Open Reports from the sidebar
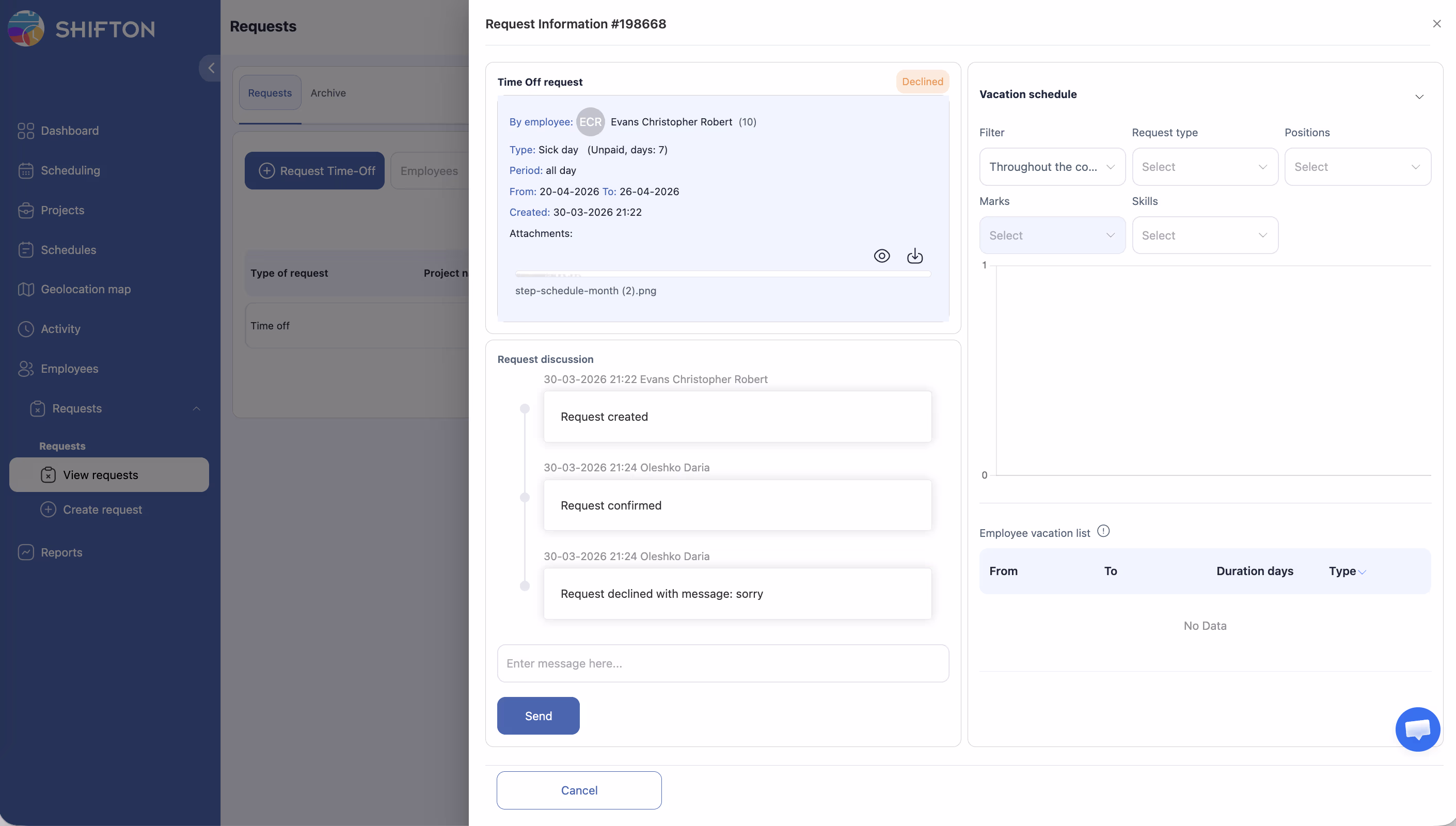The width and height of the screenshot is (1456, 826). tap(61, 552)
